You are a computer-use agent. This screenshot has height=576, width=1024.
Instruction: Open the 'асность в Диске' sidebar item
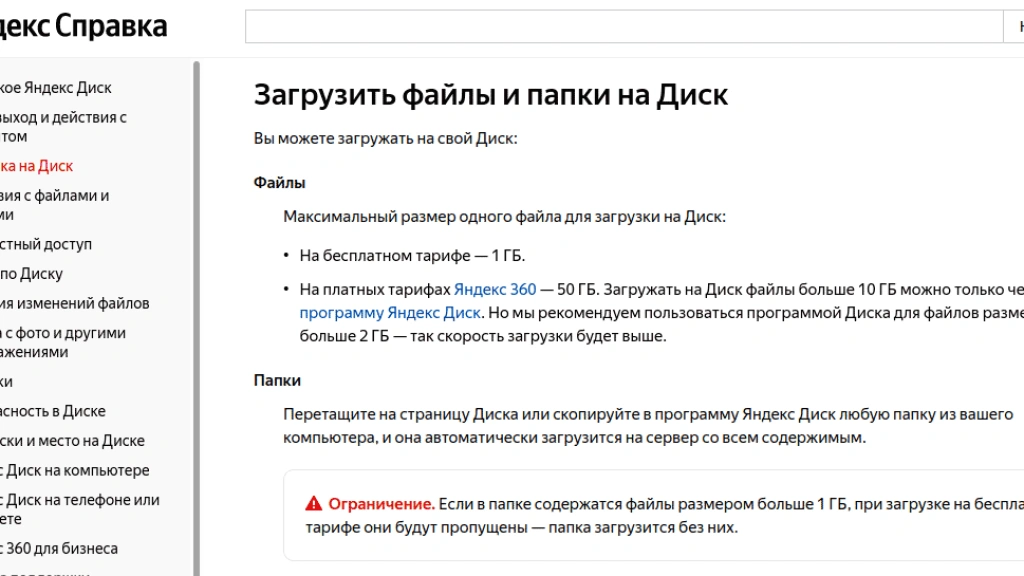53,411
